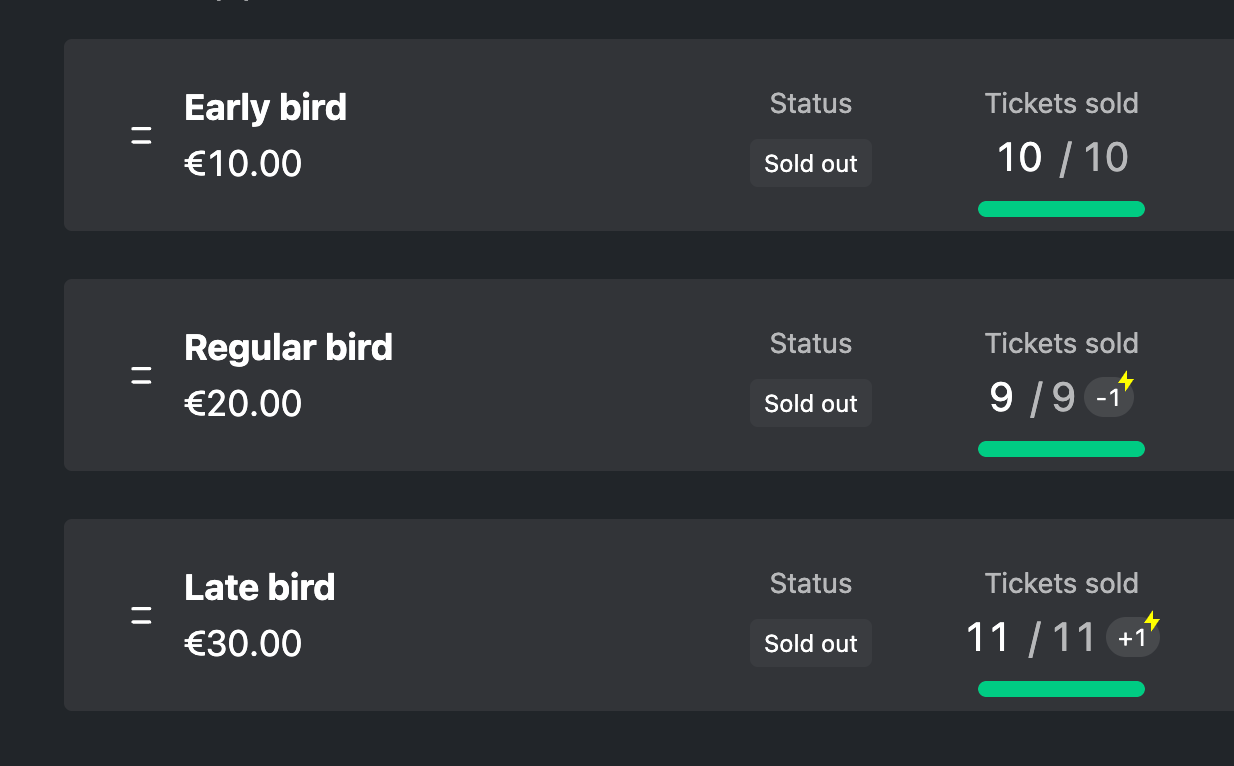This screenshot has width=1234, height=766.
Task: Select the Regular bird Sold out status badge
Action: coord(811,404)
